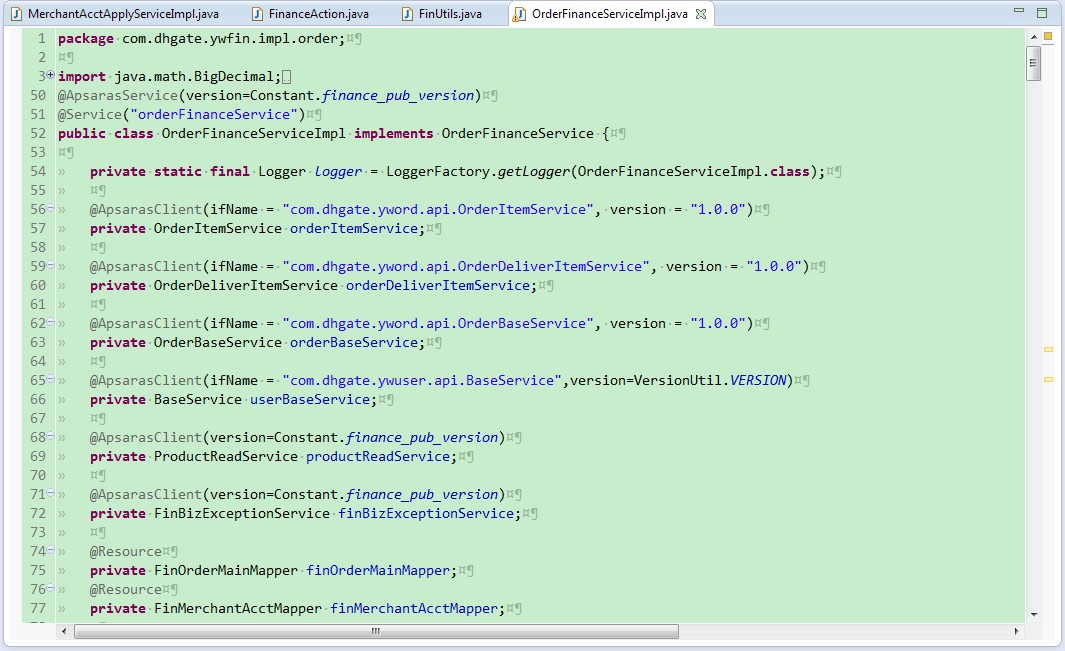Click line number 1 in the gutter
Image resolution: width=1065 pixels, height=651 pixels.
(42, 38)
